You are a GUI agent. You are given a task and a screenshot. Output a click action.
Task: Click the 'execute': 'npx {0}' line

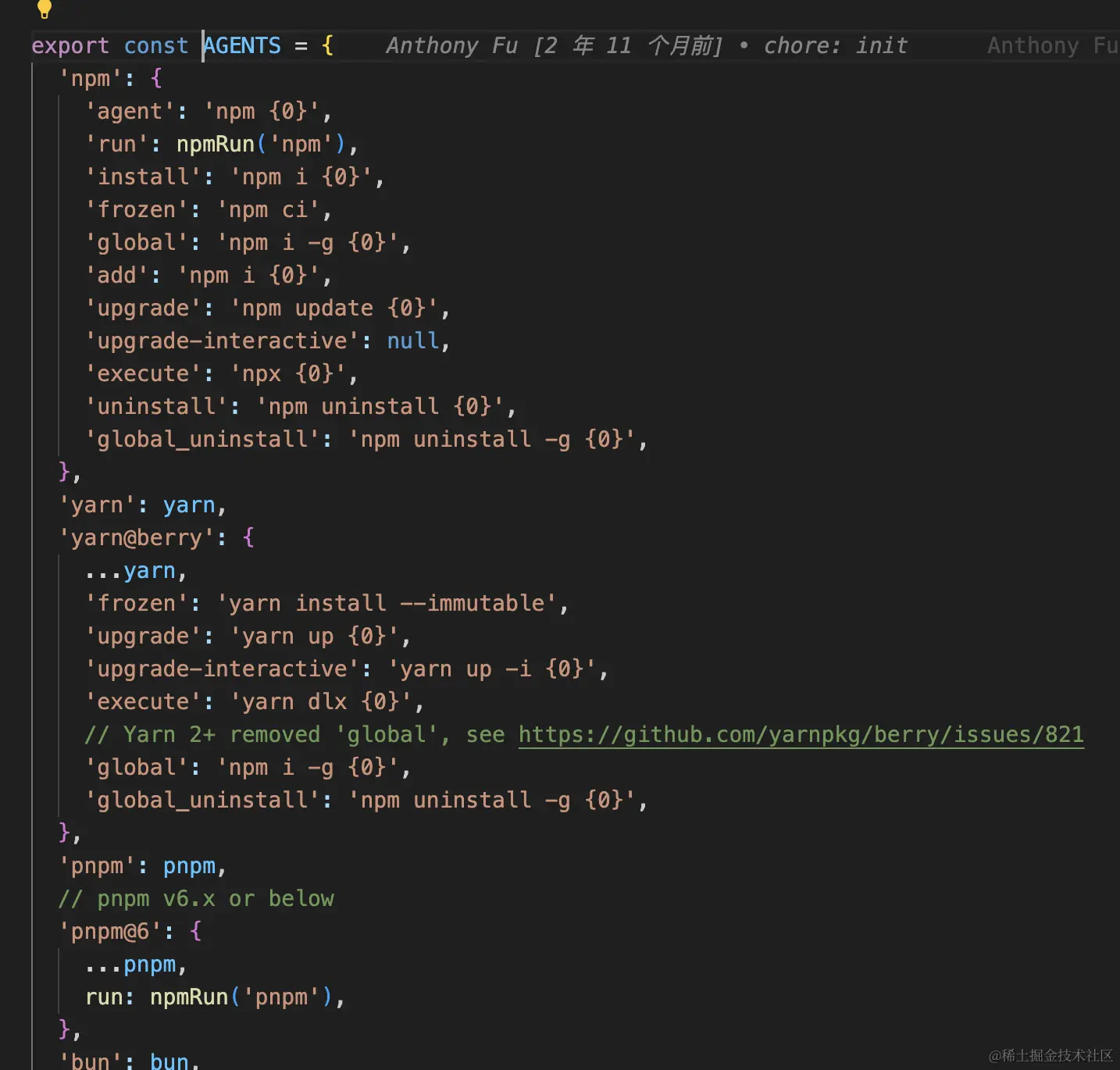[x=222, y=374]
